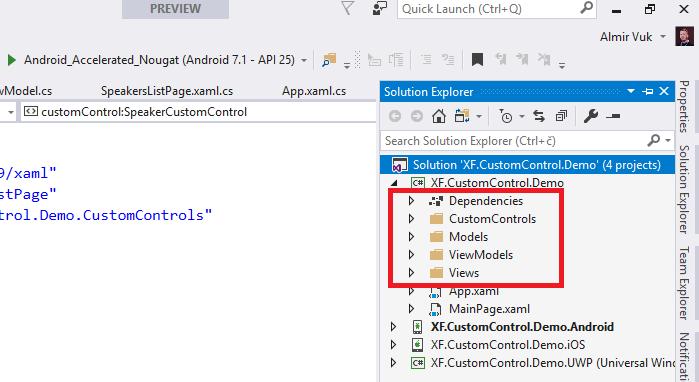Select the XF.CustomControl.Demo.Android project
699x382 pixels.
pos(522,327)
